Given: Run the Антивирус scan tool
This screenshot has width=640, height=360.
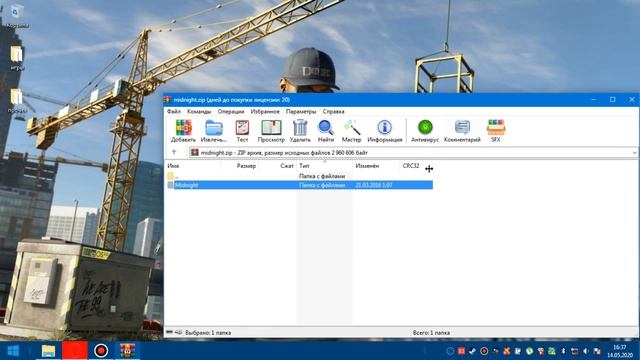Looking at the screenshot, I should (x=425, y=131).
